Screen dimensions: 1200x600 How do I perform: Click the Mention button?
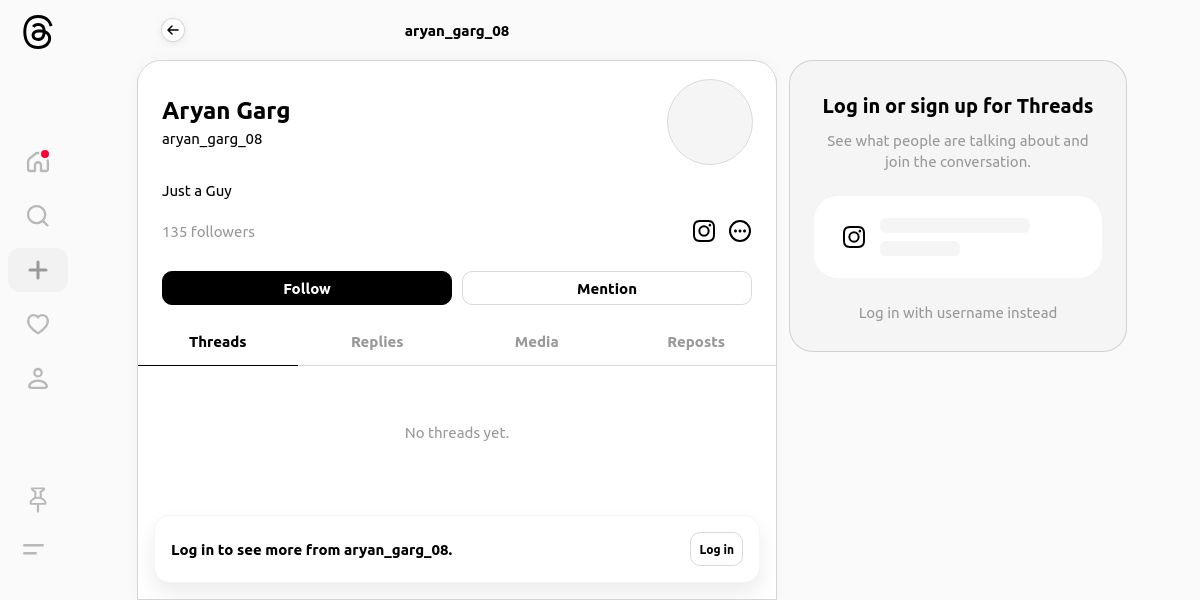point(607,288)
